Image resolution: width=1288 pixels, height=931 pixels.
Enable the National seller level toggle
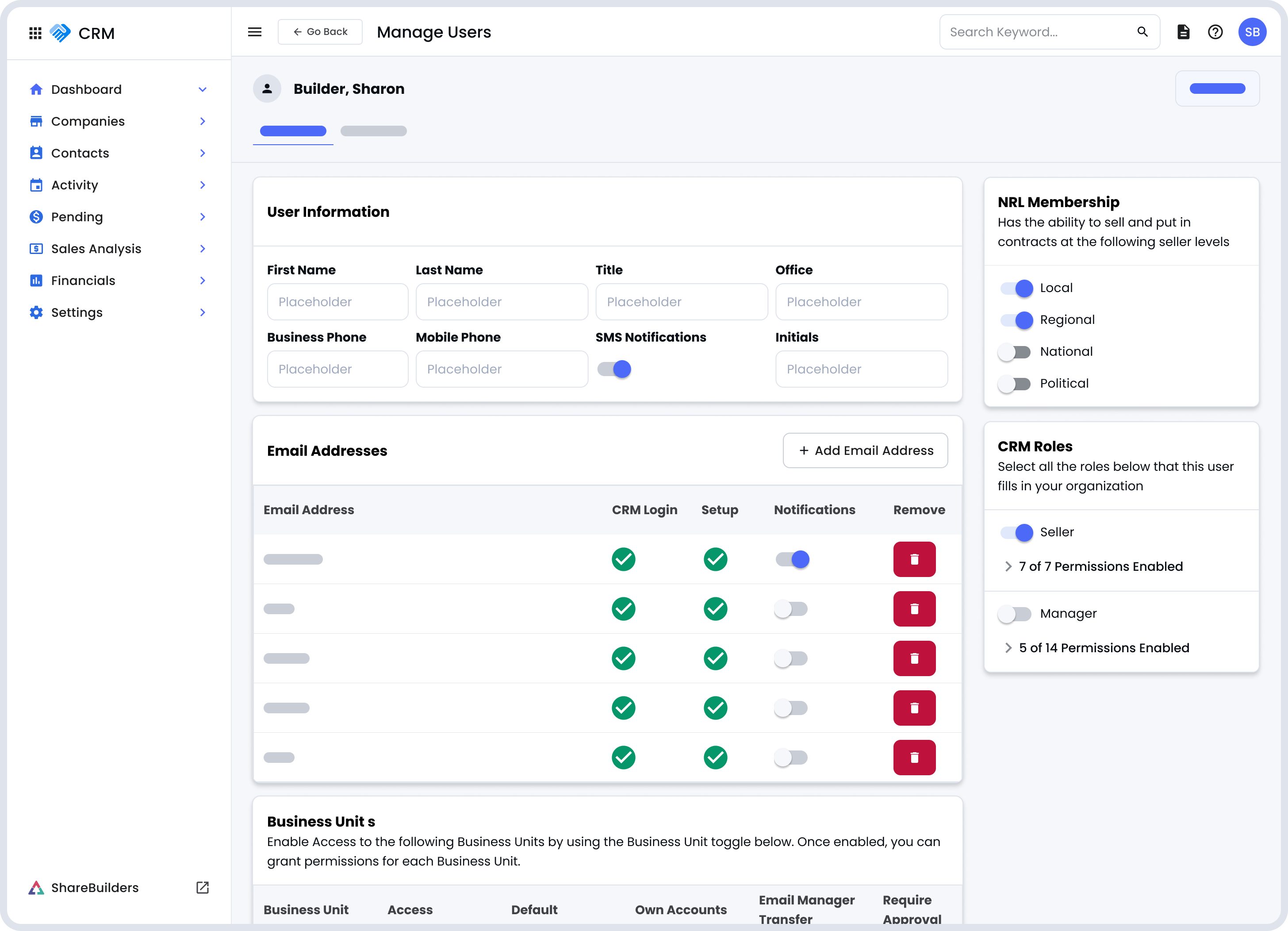click(1014, 352)
